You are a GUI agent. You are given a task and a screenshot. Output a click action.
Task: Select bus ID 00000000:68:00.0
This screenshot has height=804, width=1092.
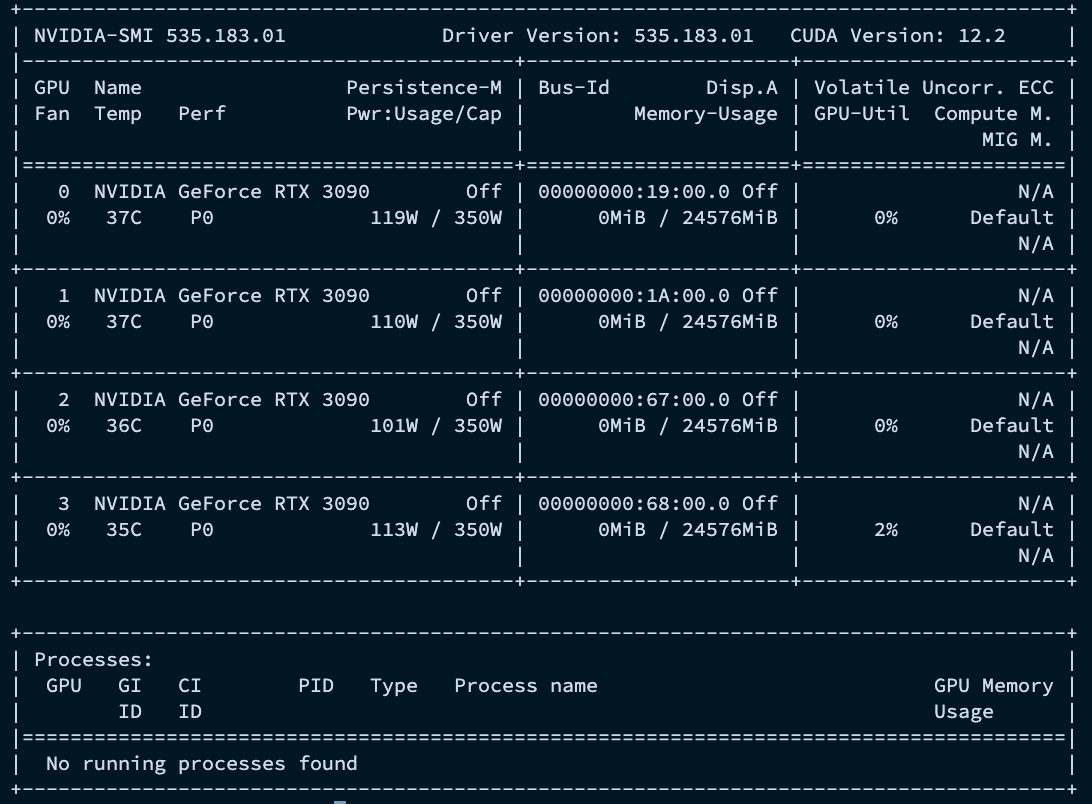[x=634, y=503]
